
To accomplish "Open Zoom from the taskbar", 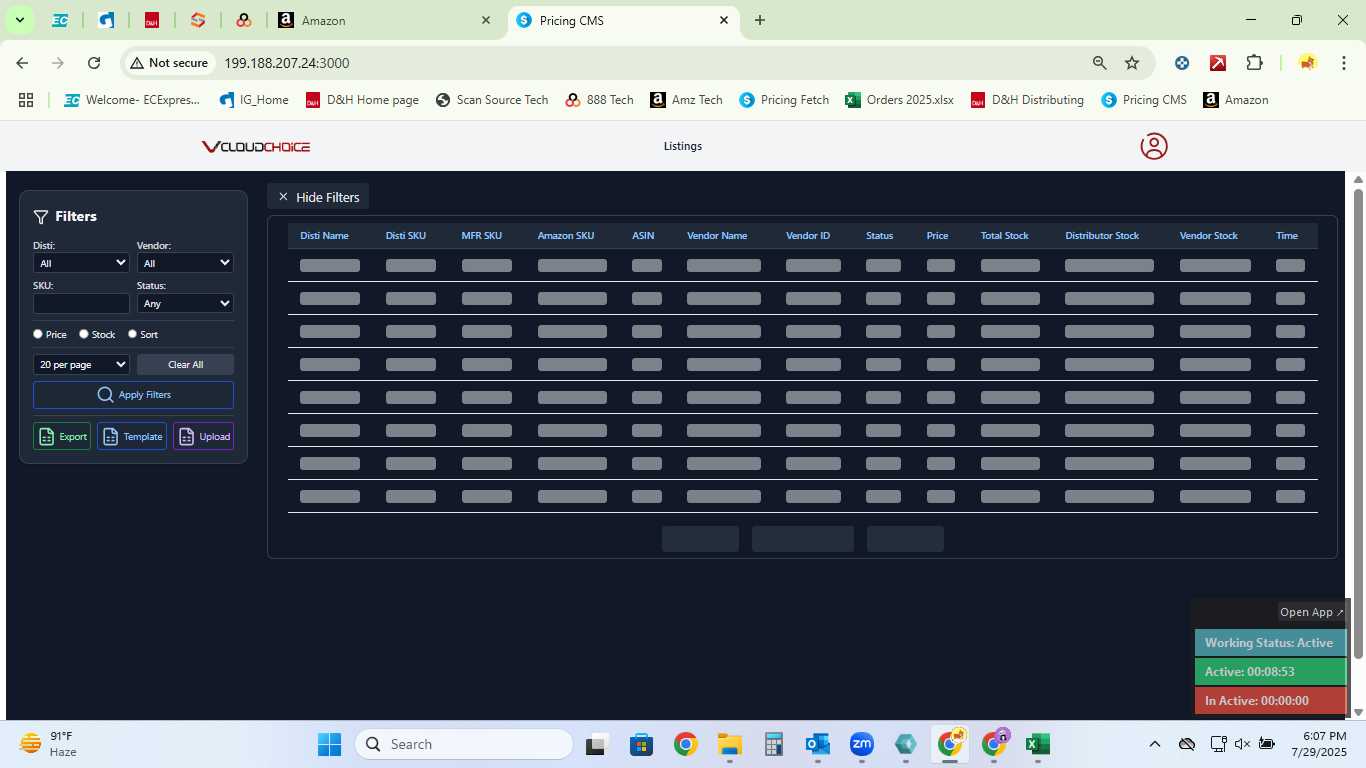I will (x=861, y=744).
